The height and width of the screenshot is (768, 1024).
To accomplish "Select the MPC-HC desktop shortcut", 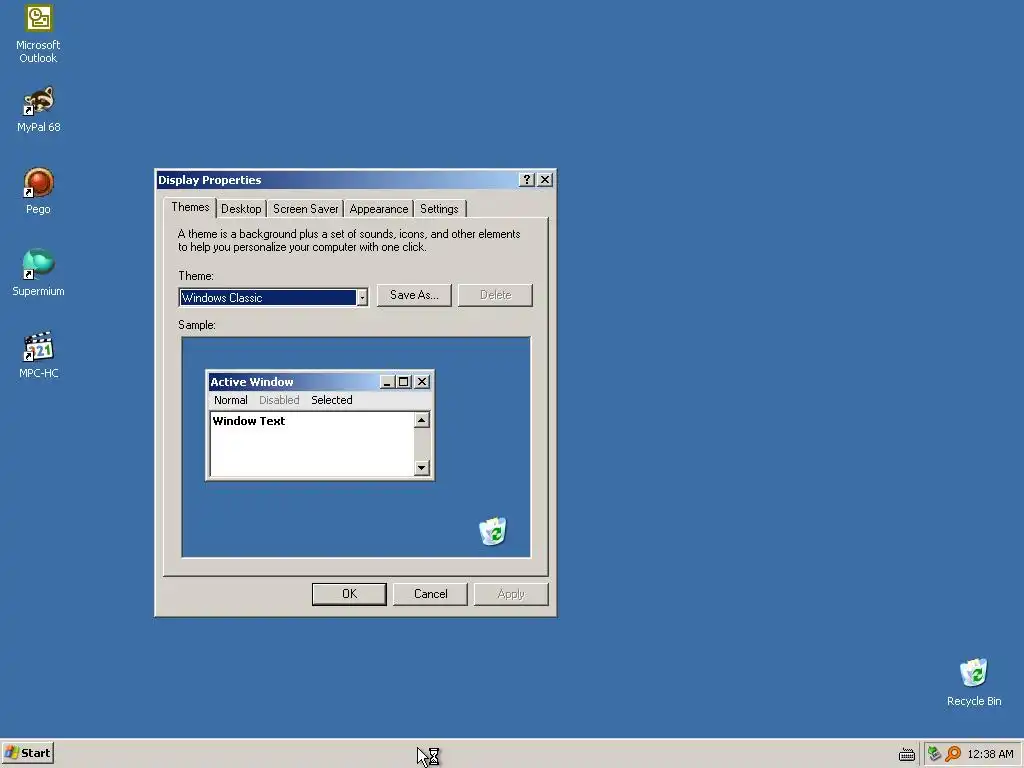I will point(38,355).
